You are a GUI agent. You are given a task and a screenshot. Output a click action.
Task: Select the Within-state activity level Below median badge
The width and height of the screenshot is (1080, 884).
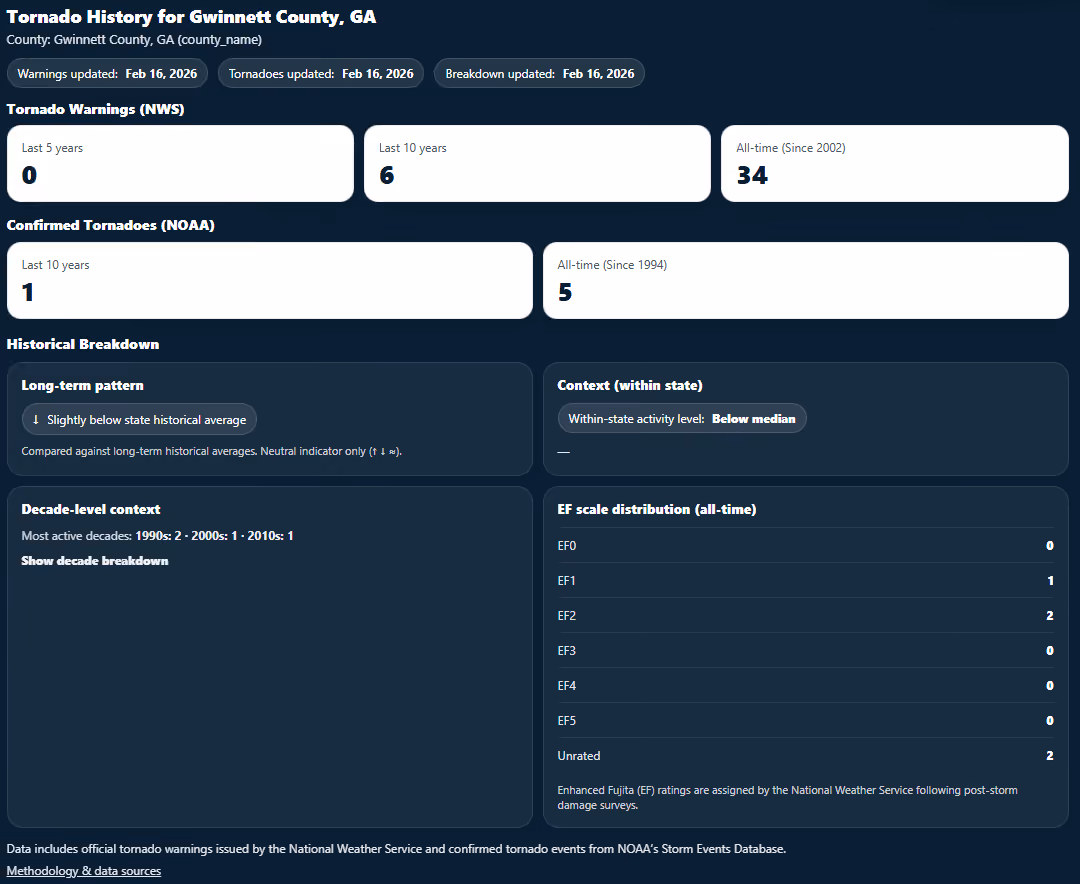pyautogui.click(x=682, y=419)
